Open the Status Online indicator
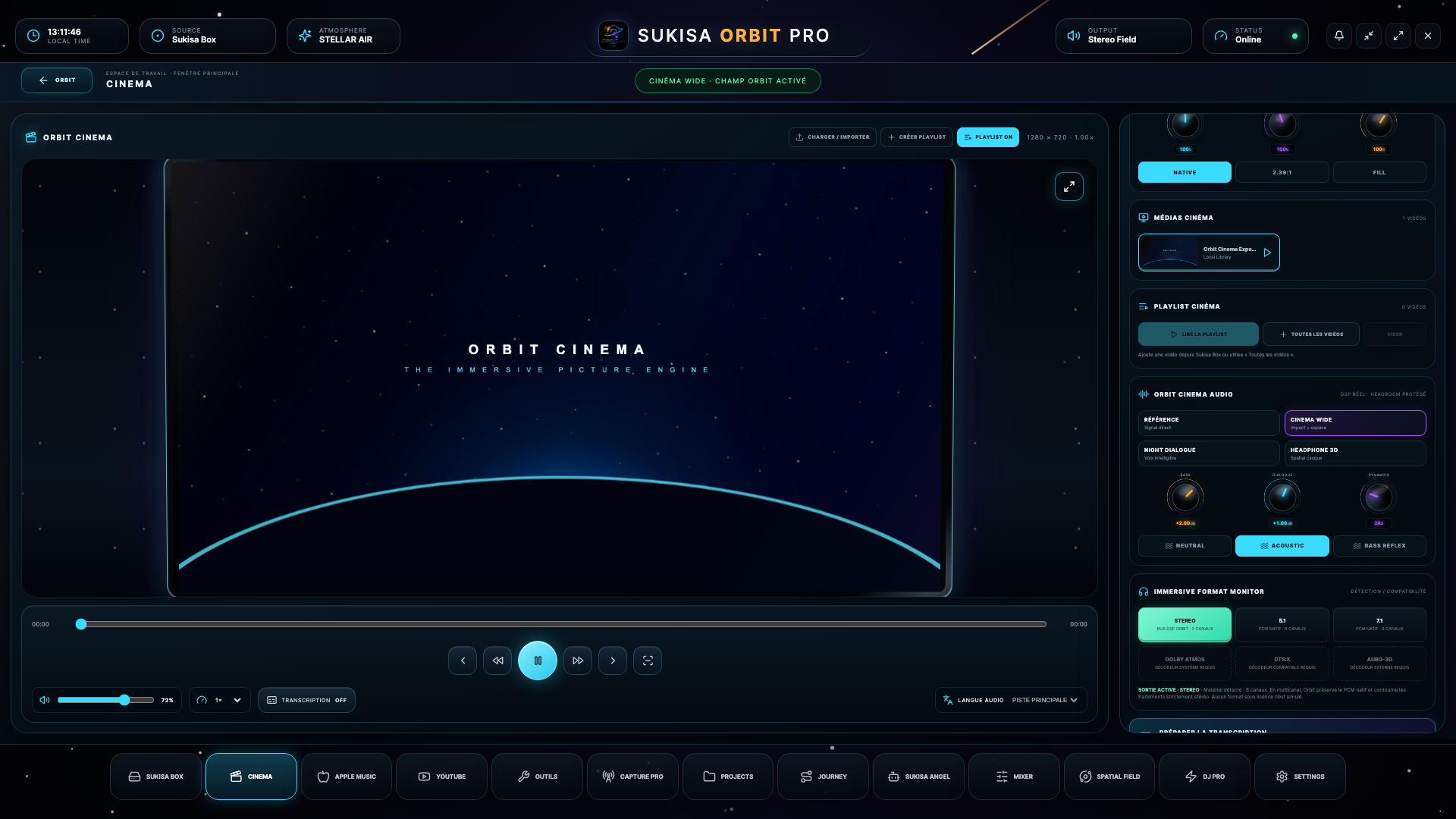The height and width of the screenshot is (819, 1456). [1256, 36]
